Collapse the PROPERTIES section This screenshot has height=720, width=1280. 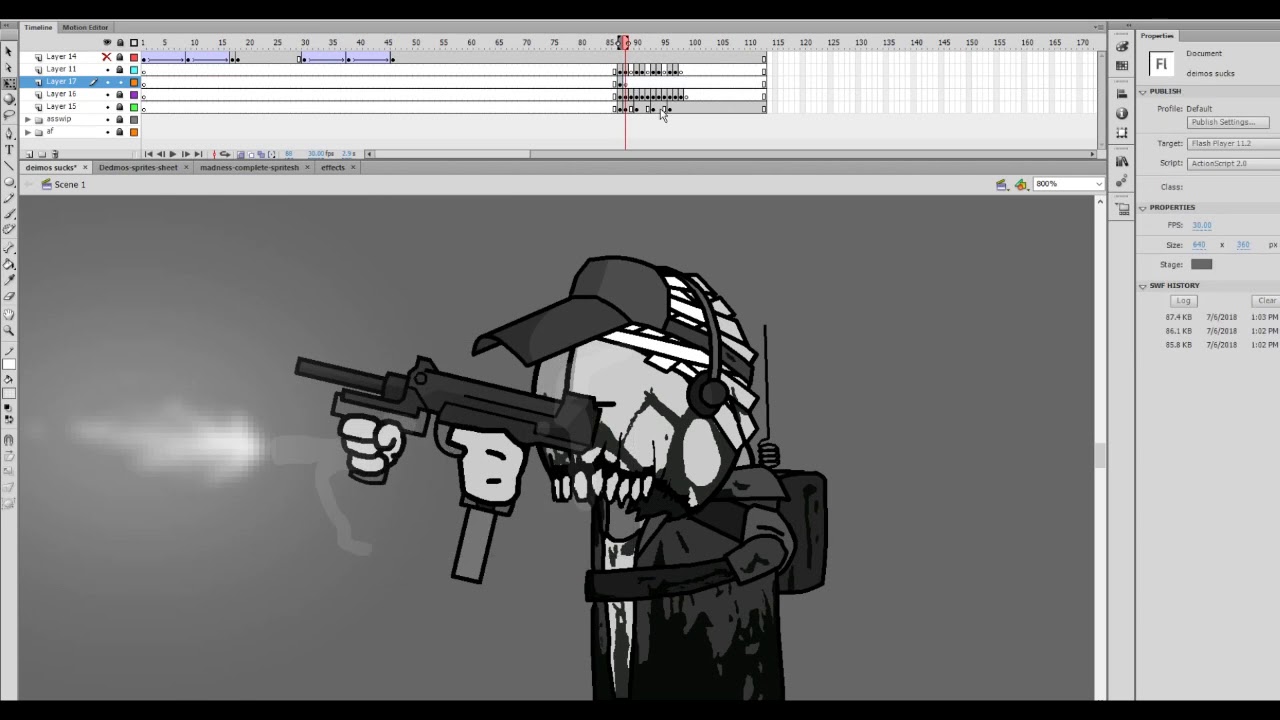click(x=1143, y=207)
